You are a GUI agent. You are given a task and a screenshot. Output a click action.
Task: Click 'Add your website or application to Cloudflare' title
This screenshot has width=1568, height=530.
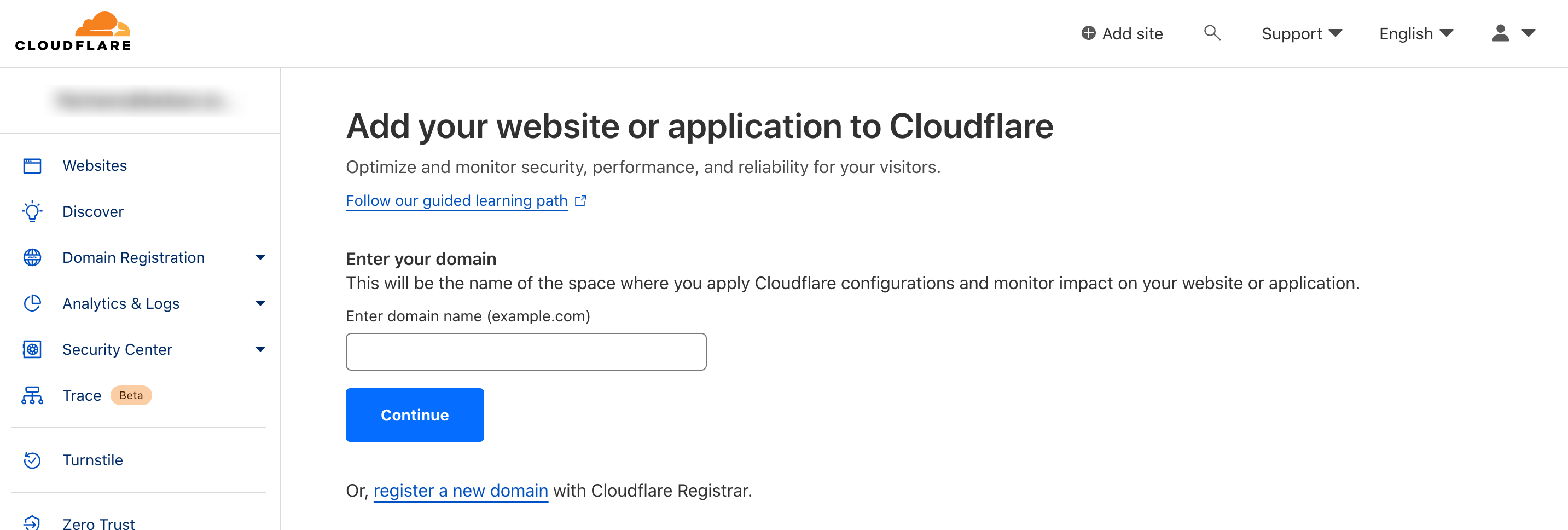[699, 126]
